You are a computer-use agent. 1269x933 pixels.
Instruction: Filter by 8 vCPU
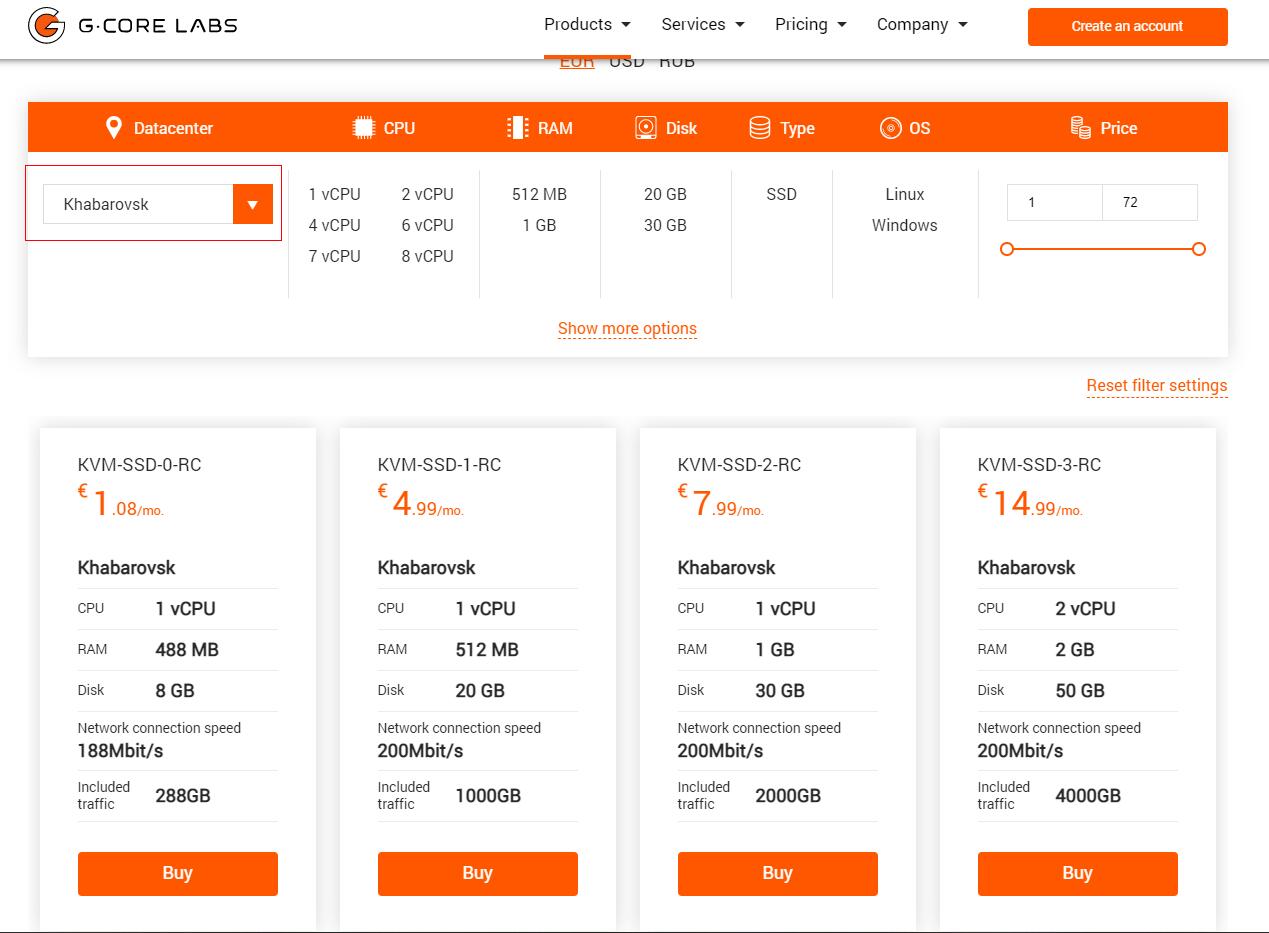[x=427, y=256]
